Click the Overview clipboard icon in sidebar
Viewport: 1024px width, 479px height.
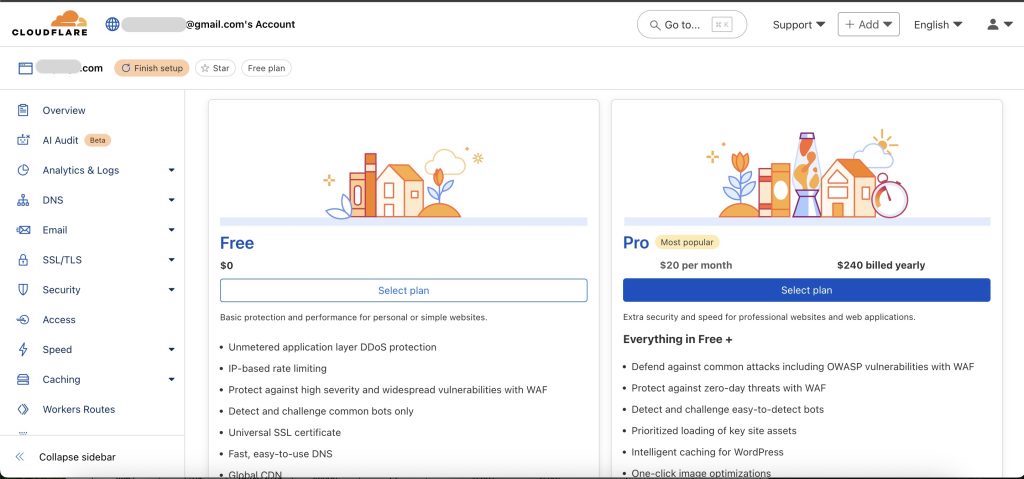pos(23,110)
